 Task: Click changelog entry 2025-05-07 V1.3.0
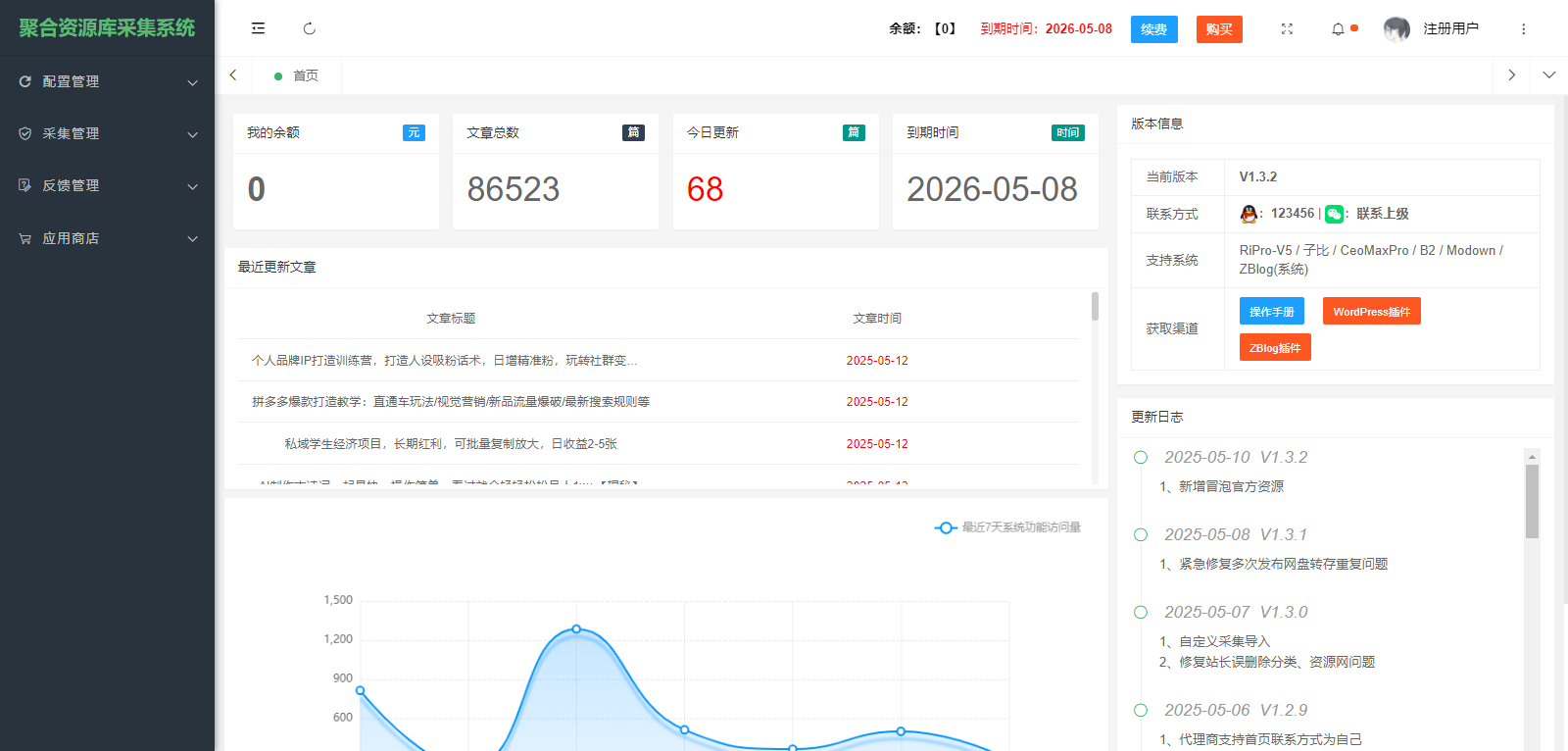click(x=1236, y=612)
